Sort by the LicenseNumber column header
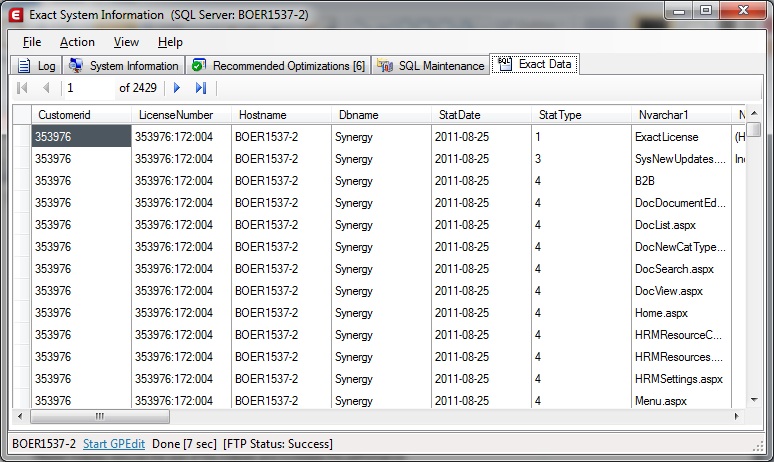Image resolution: width=774 pixels, height=462 pixels. pyautogui.click(x=182, y=115)
